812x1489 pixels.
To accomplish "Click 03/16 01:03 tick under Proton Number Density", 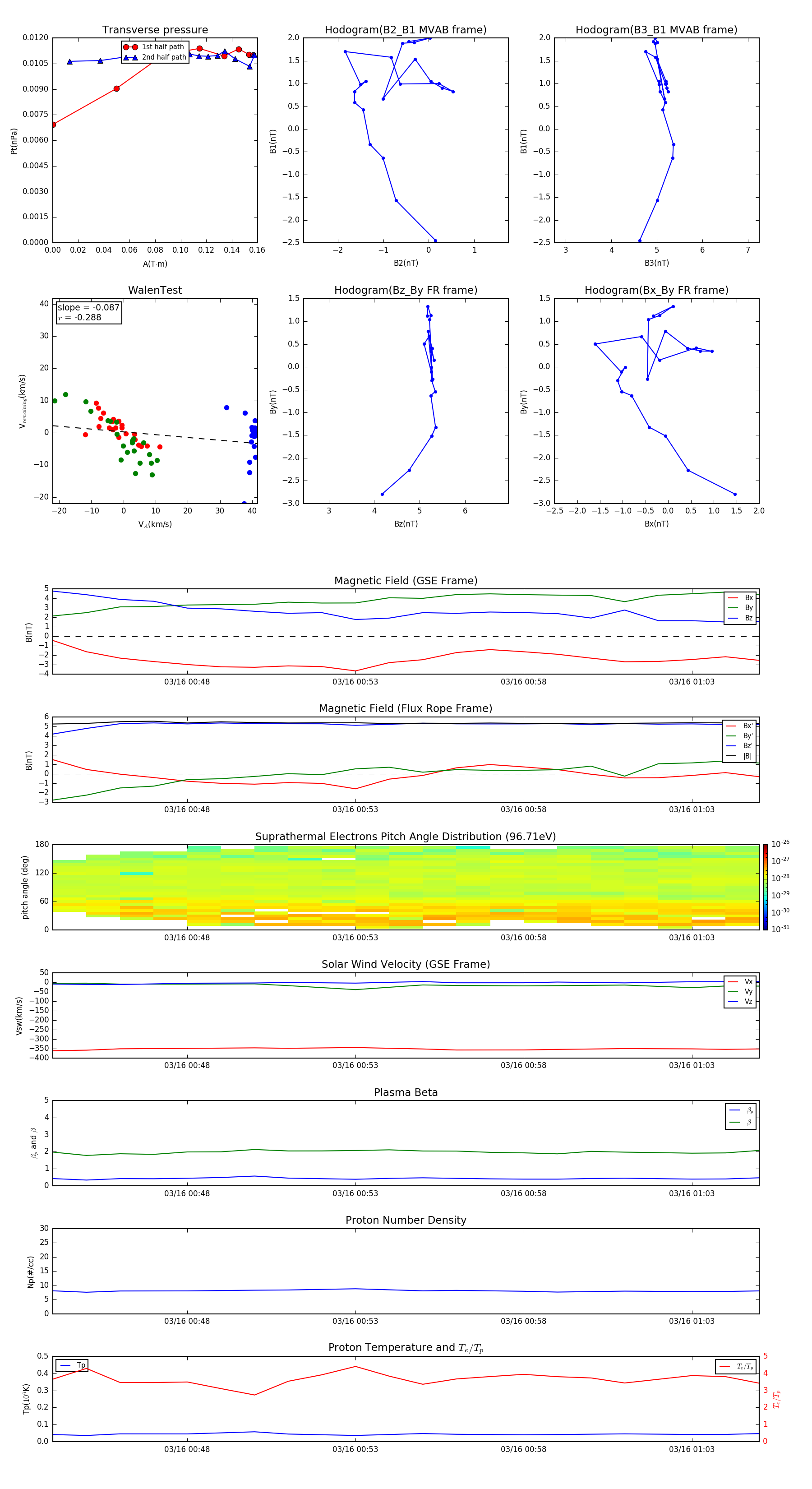I will click(x=692, y=1321).
